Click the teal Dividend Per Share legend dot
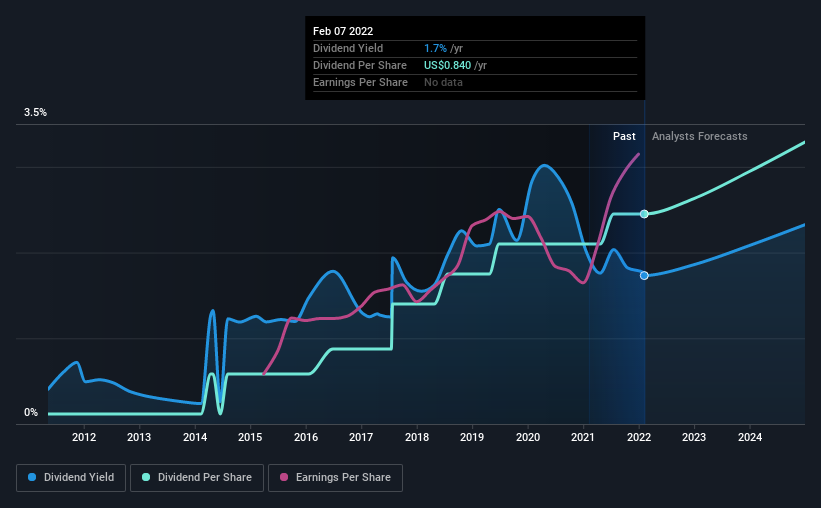Image resolution: width=821 pixels, height=508 pixels. (x=146, y=478)
